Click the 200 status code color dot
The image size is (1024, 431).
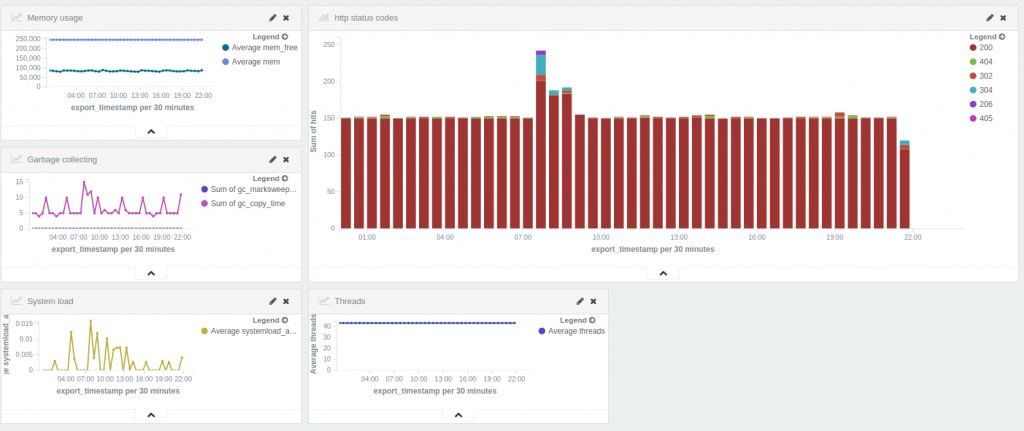pos(973,47)
